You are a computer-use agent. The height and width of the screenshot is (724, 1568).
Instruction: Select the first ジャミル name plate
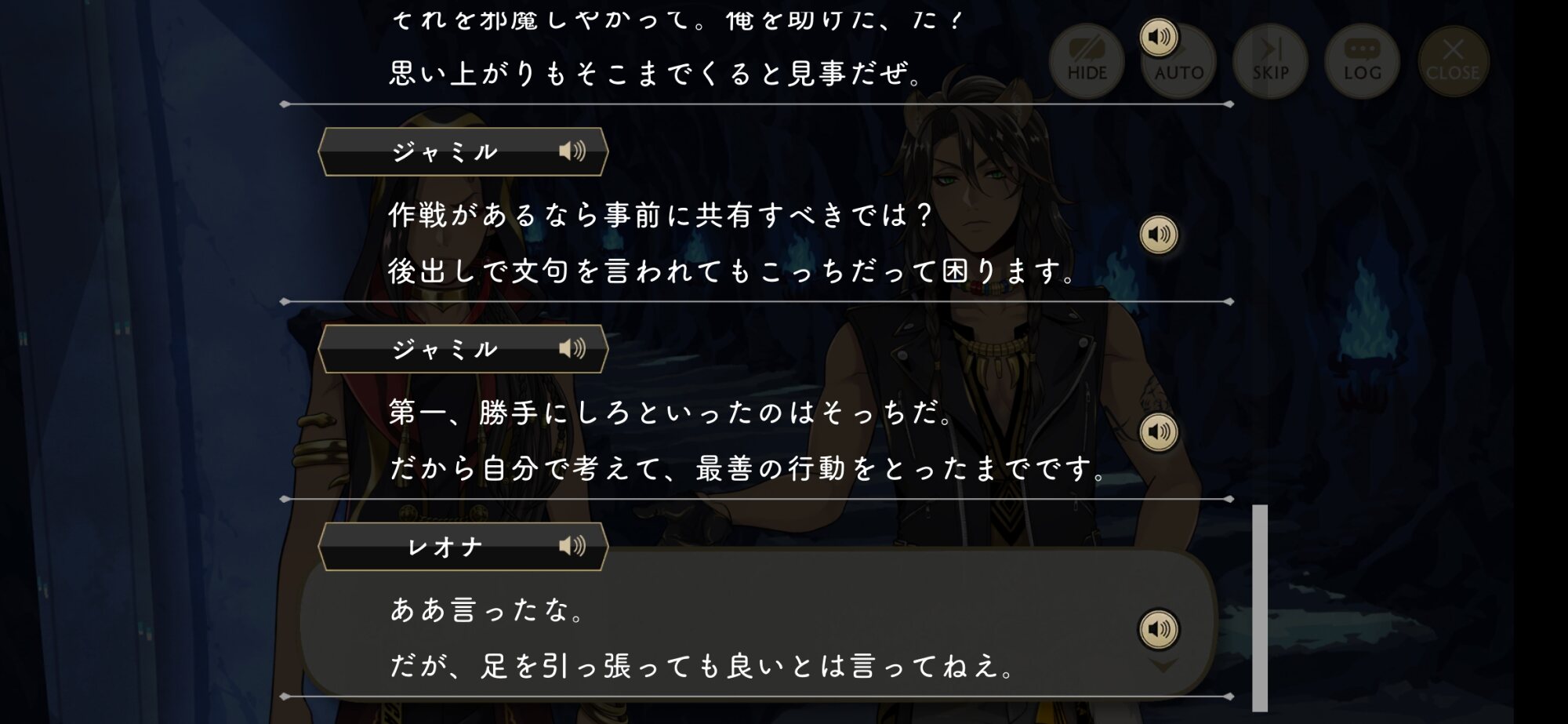[x=463, y=151]
